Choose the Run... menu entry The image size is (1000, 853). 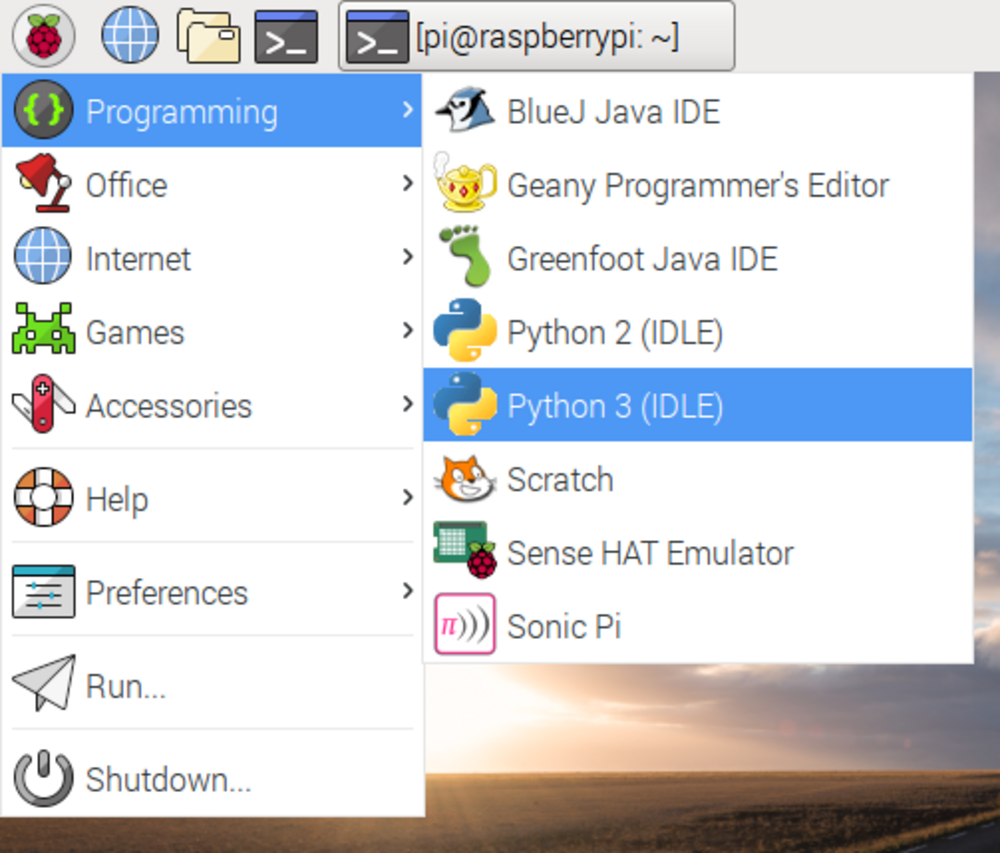tap(212, 685)
